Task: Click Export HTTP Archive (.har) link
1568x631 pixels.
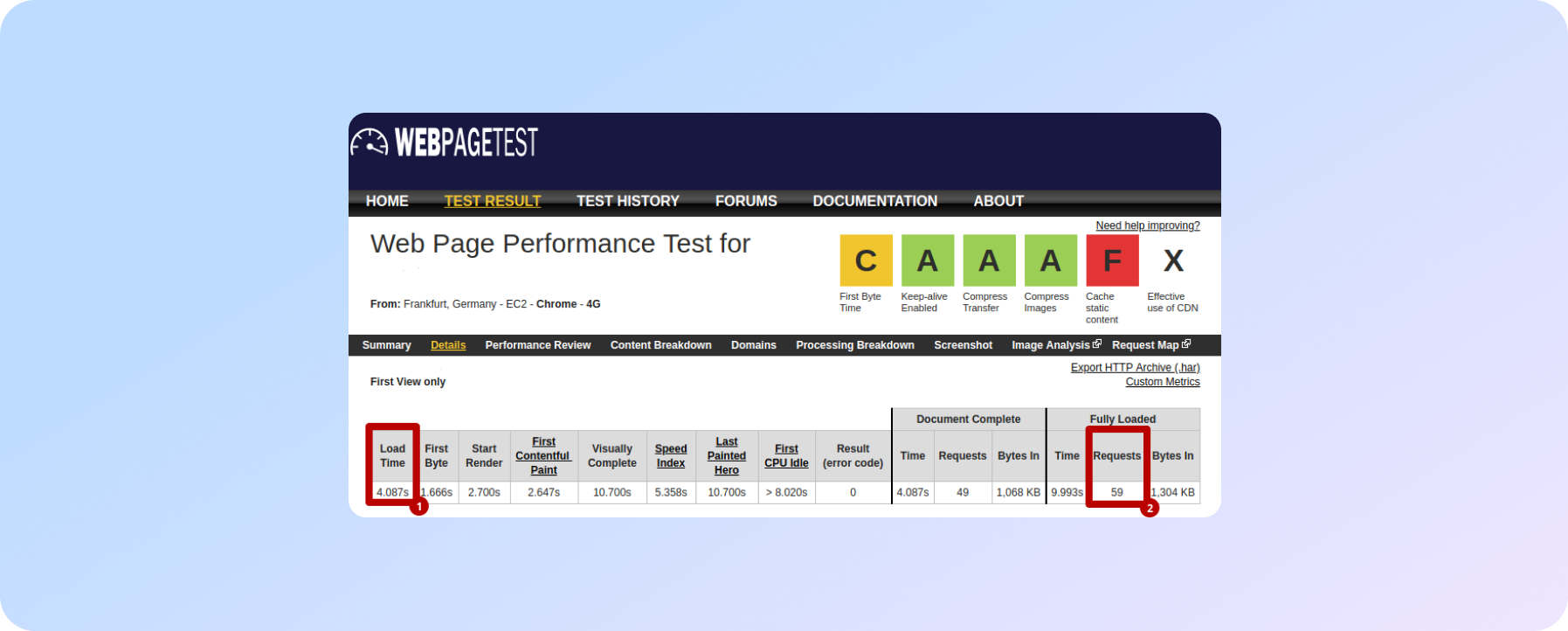Action: click(1136, 368)
